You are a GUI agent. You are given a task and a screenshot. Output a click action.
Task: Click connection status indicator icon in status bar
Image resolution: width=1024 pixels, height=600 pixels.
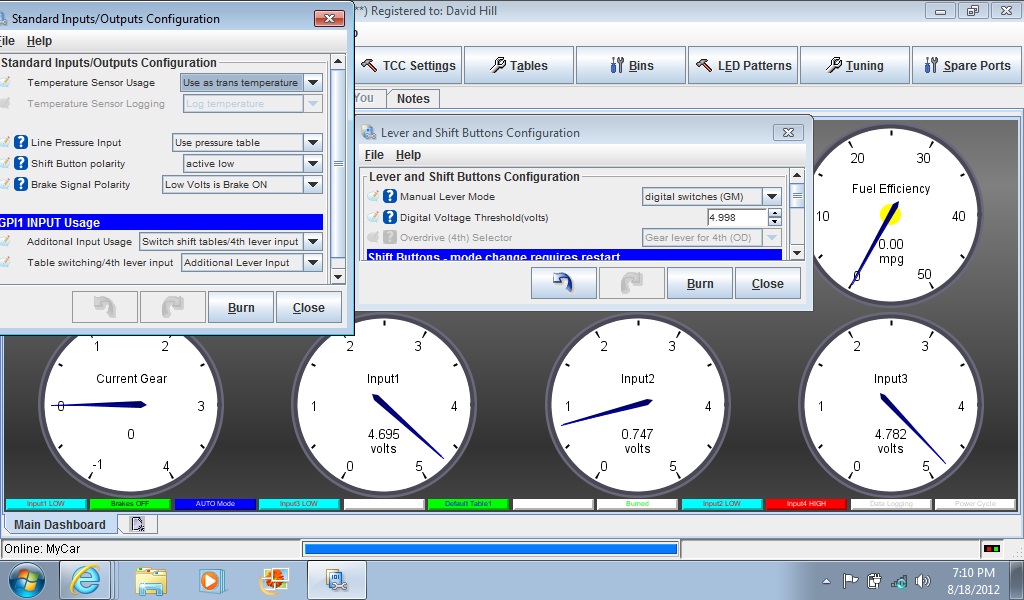click(992, 549)
